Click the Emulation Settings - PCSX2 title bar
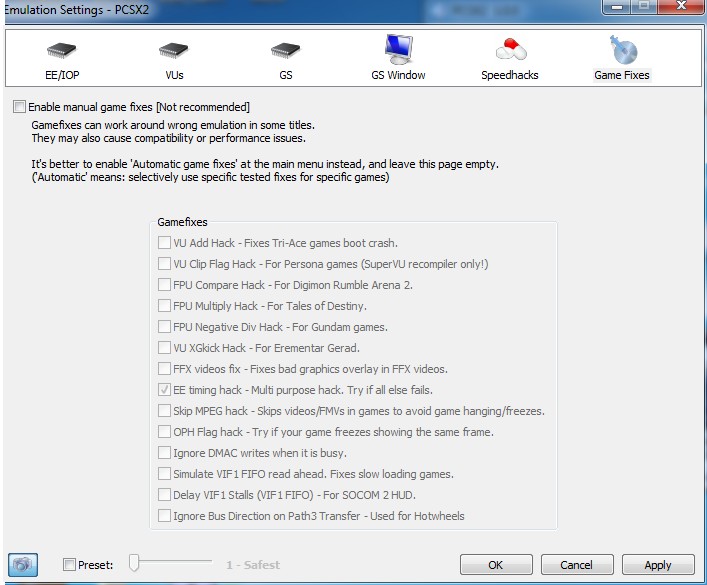The width and height of the screenshot is (707, 585). pyautogui.click(x=302, y=10)
